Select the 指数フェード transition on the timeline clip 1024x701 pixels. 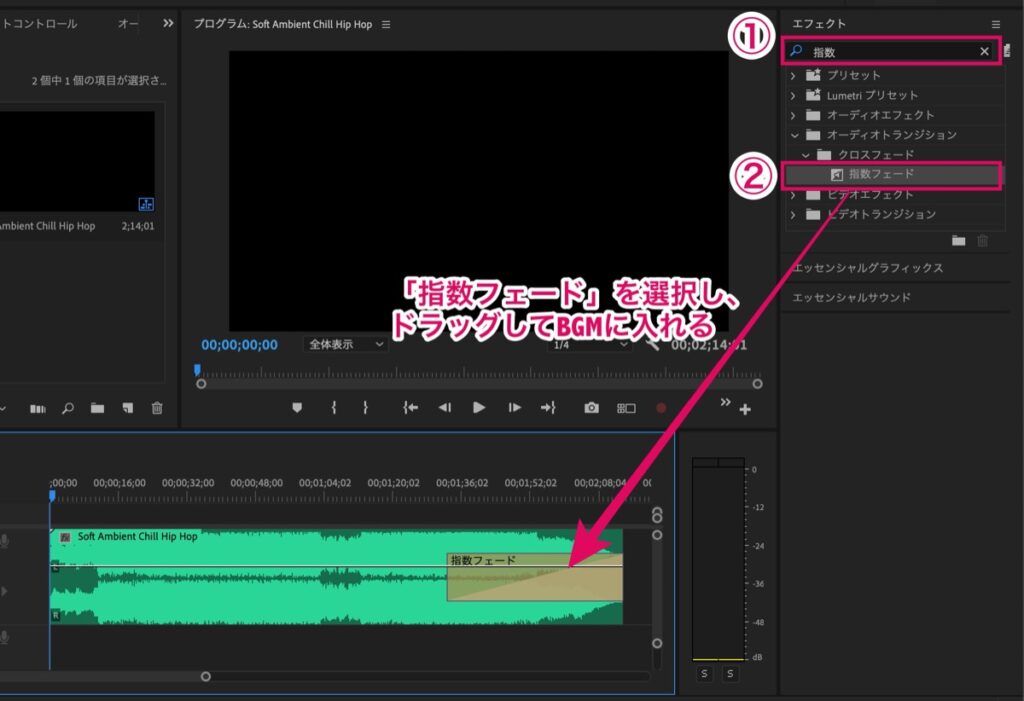pos(534,577)
